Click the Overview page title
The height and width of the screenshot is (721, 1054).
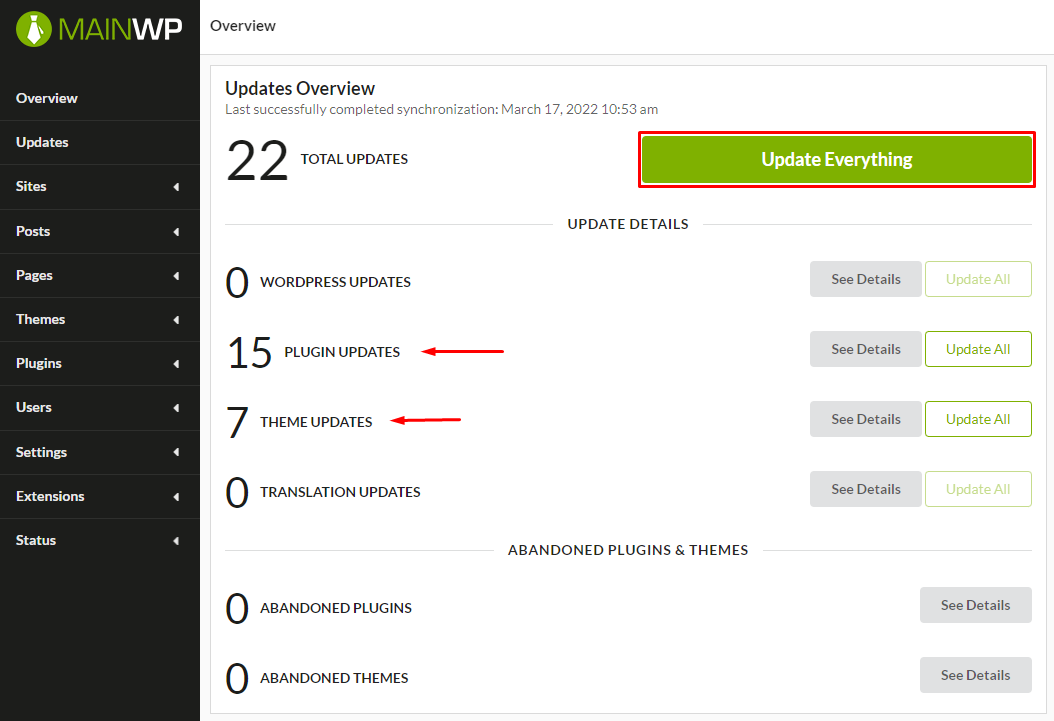tap(243, 26)
